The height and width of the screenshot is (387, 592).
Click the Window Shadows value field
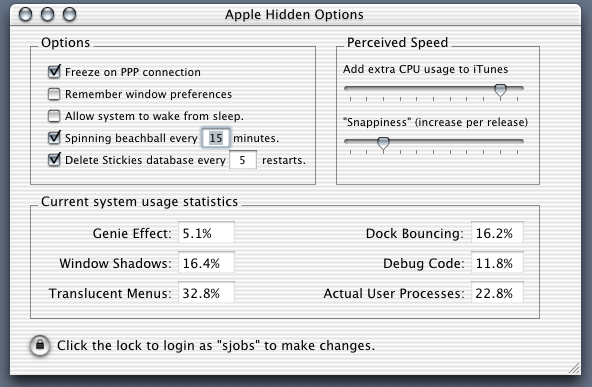coord(206,262)
